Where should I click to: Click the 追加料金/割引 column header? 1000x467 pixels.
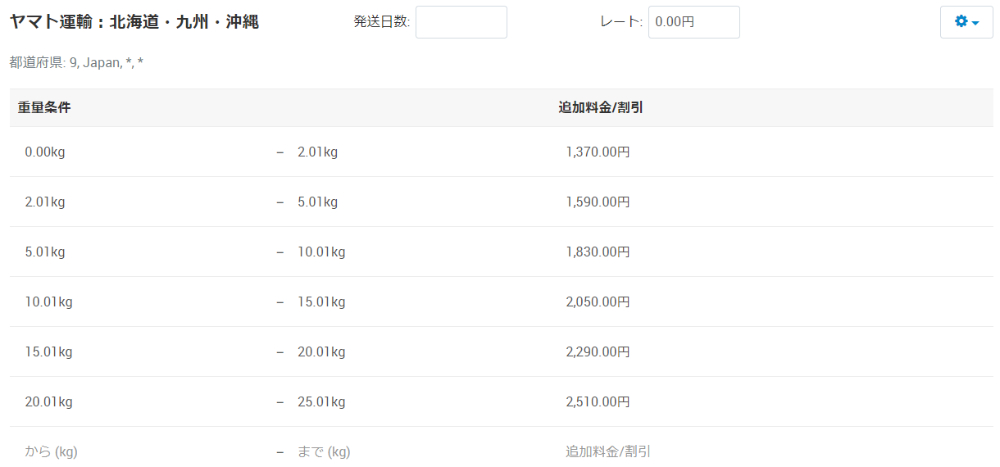coord(601,108)
